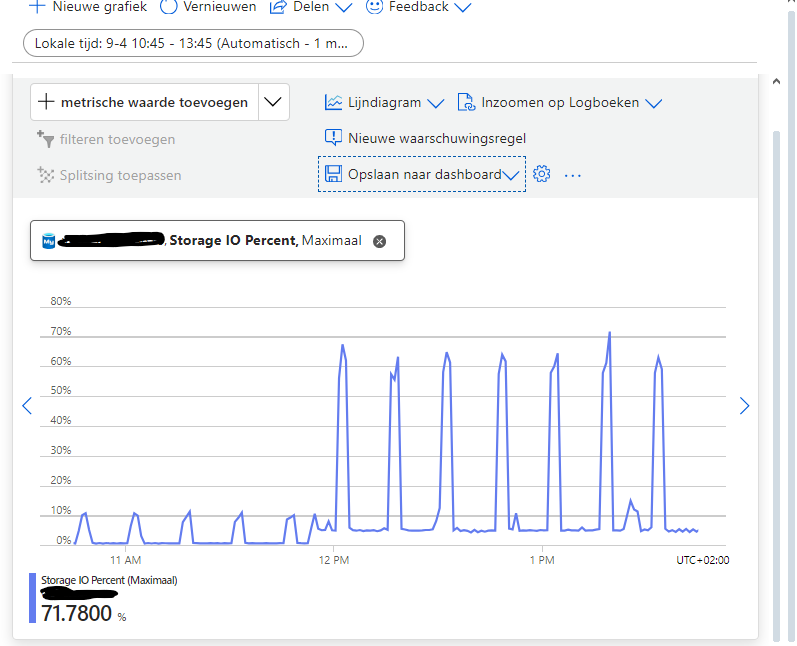The height and width of the screenshot is (646, 797).
Task: Click Splitsing toepassen split icon
Action: pyautogui.click(x=45, y=175)
